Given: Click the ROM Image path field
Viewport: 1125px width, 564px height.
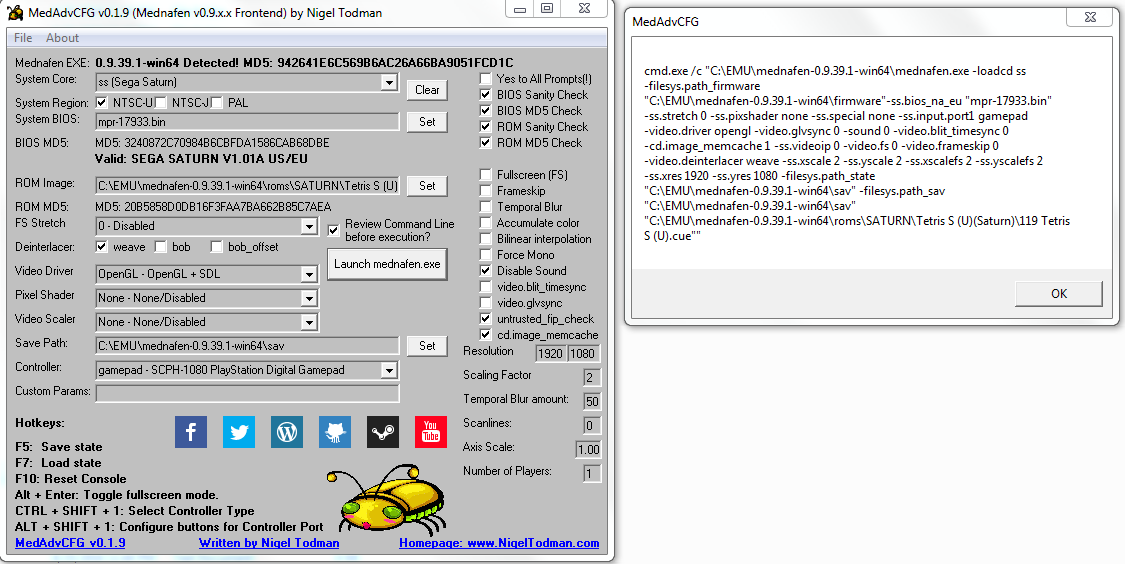Looking at the screenshot, I should pos(247,186).
